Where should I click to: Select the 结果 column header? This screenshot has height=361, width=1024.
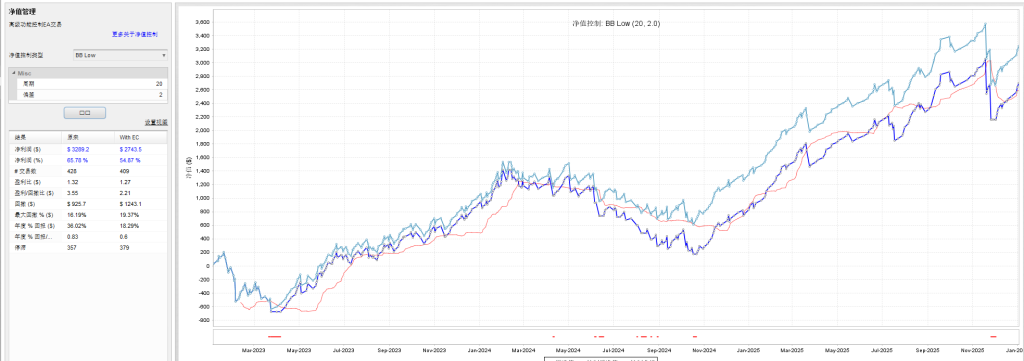click(35, 137)
